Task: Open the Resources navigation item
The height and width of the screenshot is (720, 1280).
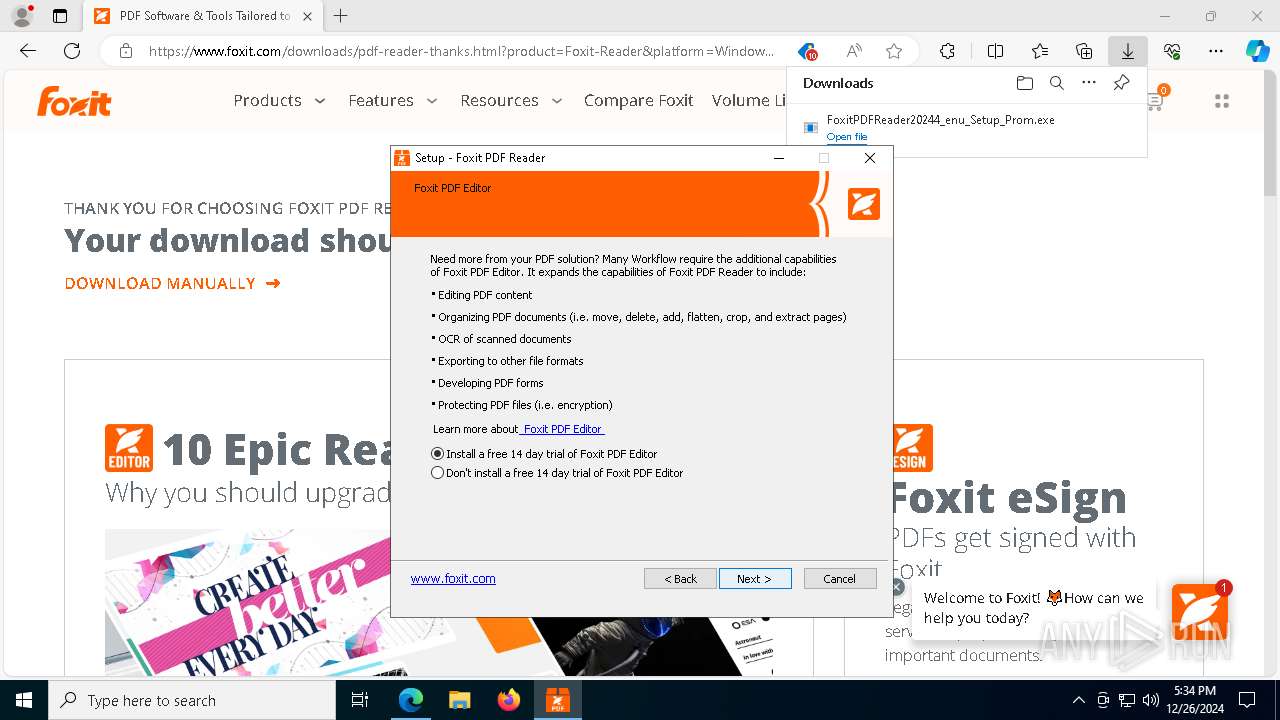Action: [499, 100]
